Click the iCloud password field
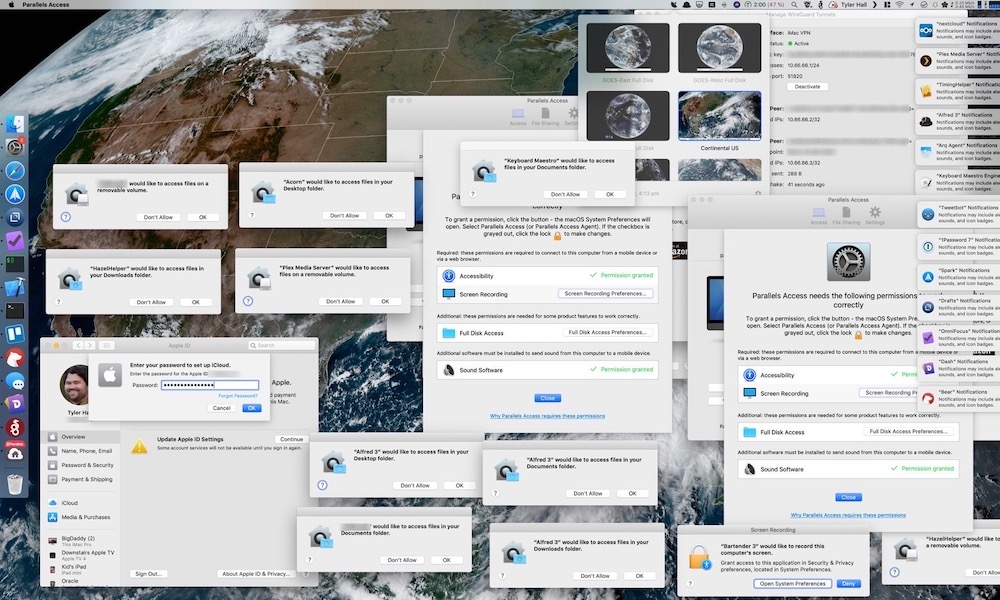The image size is (1000, 600). [x=210, y=385]
